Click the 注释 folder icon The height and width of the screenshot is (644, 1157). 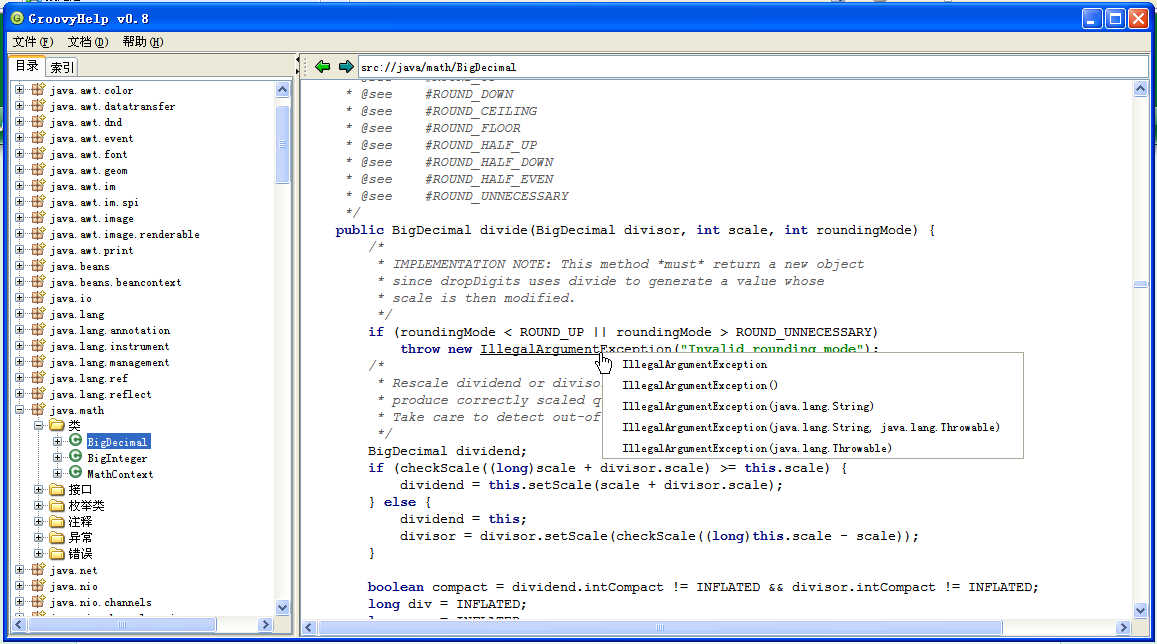pyautogui.click(x=57, y=522)
